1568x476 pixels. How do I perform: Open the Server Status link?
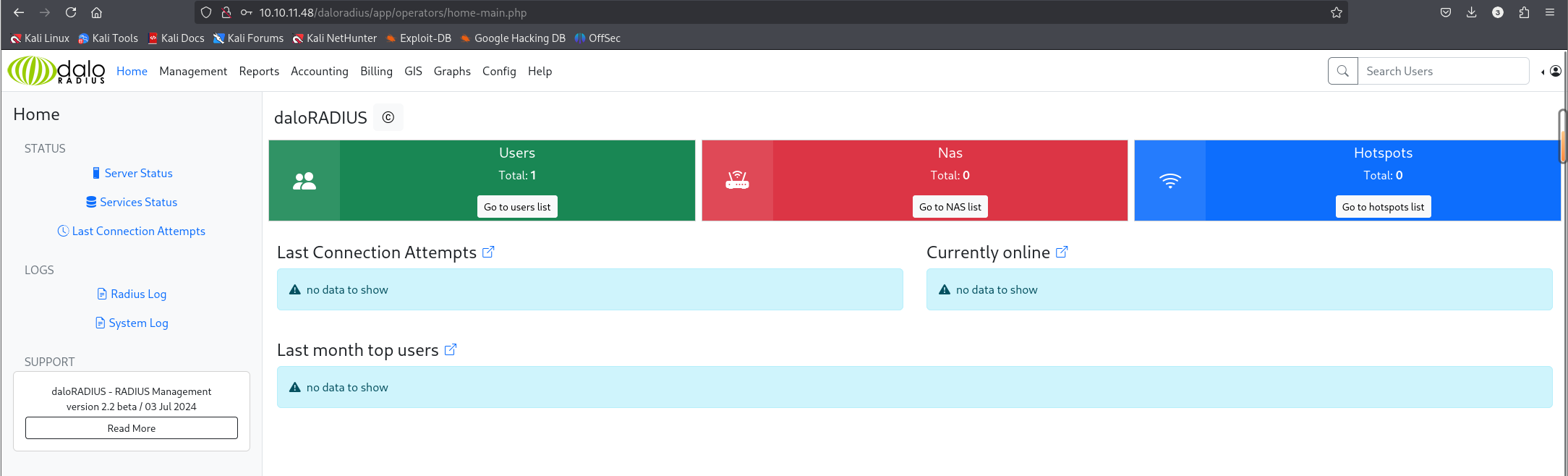(138, 173)
